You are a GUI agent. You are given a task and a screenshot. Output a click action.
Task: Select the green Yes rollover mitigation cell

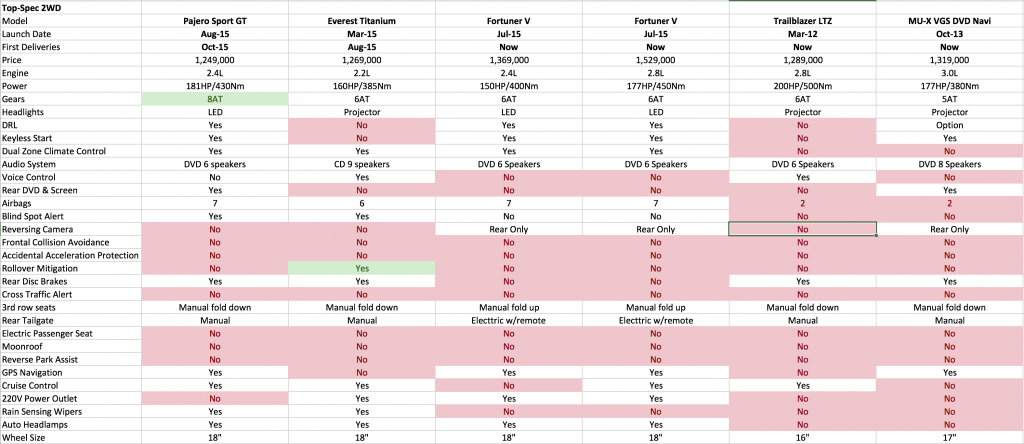coord(362,268)
